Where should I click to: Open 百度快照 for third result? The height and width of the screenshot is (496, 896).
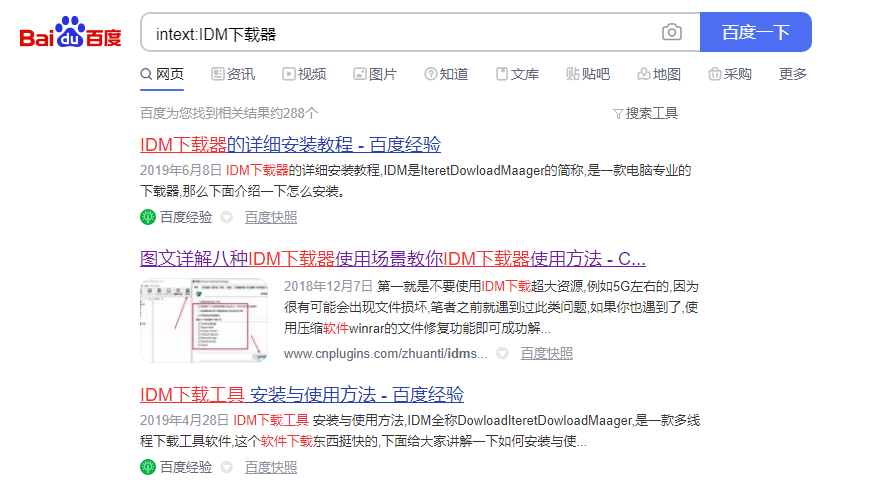click(271, 467)
